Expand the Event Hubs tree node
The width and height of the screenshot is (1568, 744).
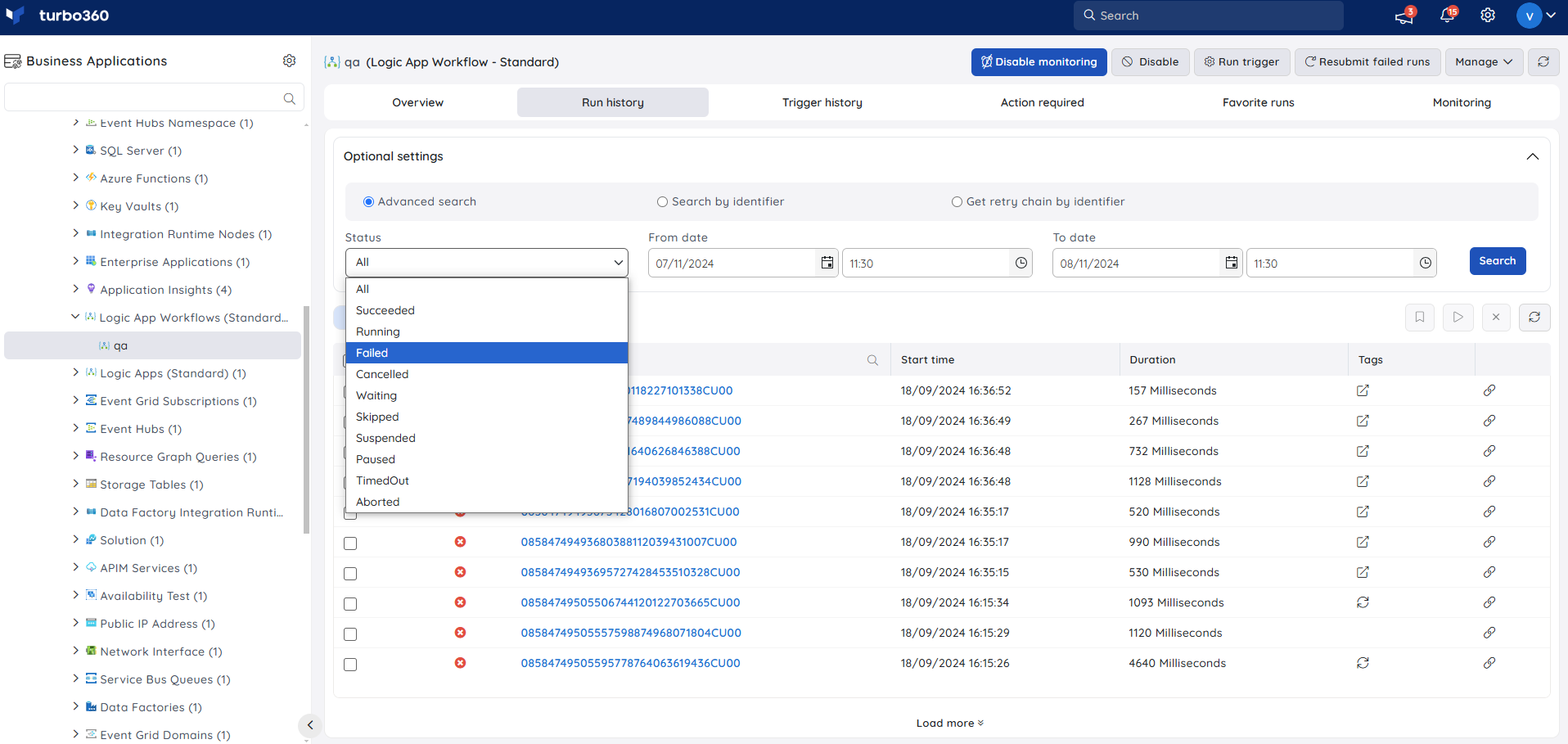point(76,428)
